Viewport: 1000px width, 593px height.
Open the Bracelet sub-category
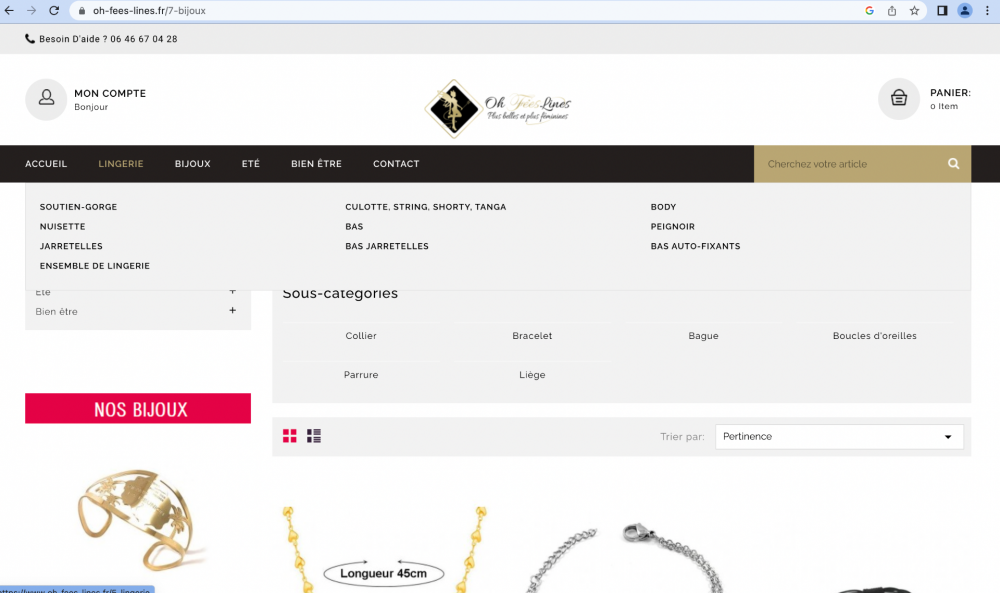point(532,336)
